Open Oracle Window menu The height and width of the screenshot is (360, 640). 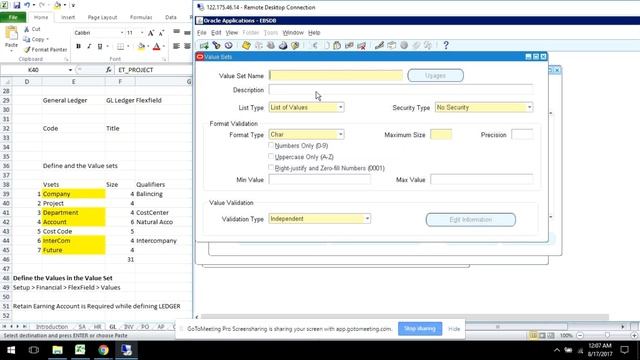[x=293, y=33]
